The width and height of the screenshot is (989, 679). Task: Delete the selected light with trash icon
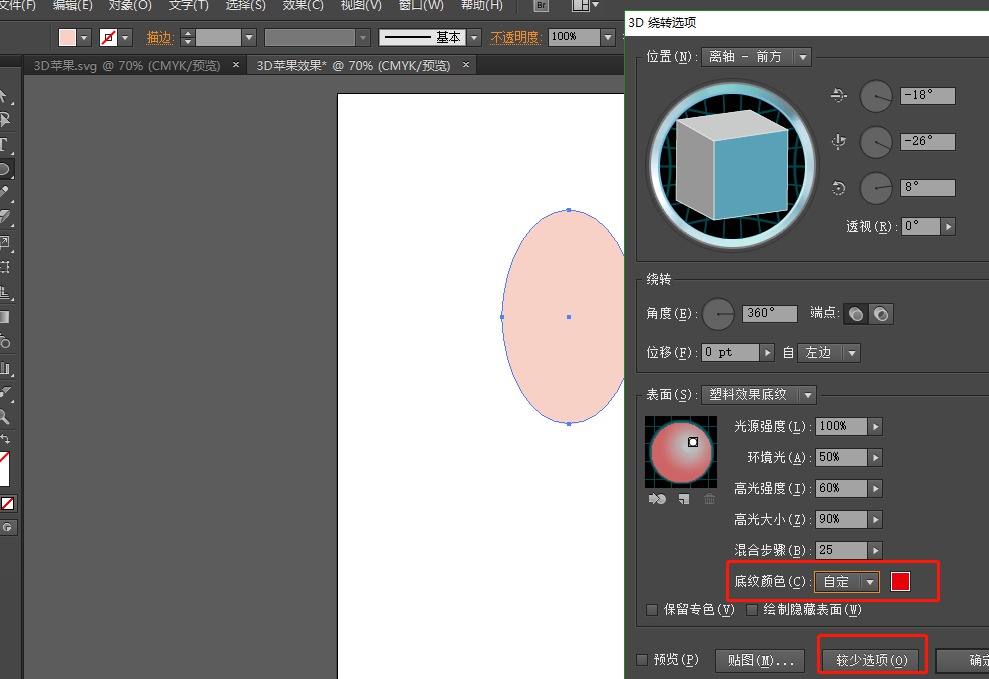tap(710, 498)
